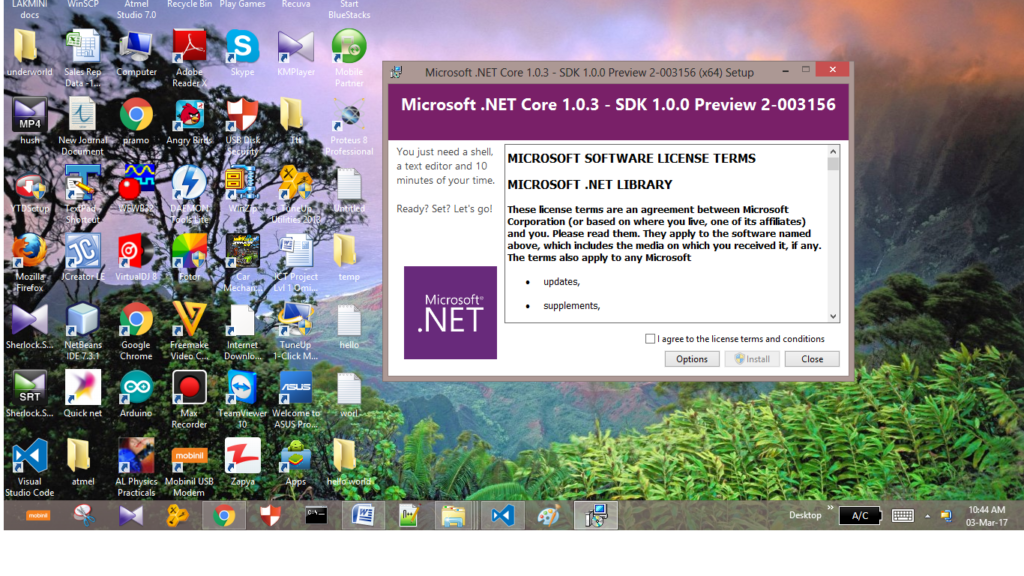The height and width of the screenshot is (576, 1024).
Task: Select the TeamViewer 10 desktop icon
Action: (x=242, y=400)
